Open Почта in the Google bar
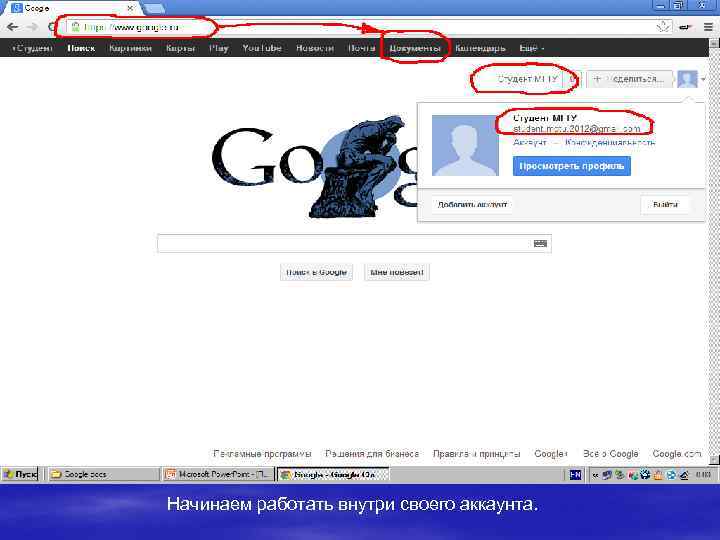Screen dimensions: 720x540 coord(361,48)
